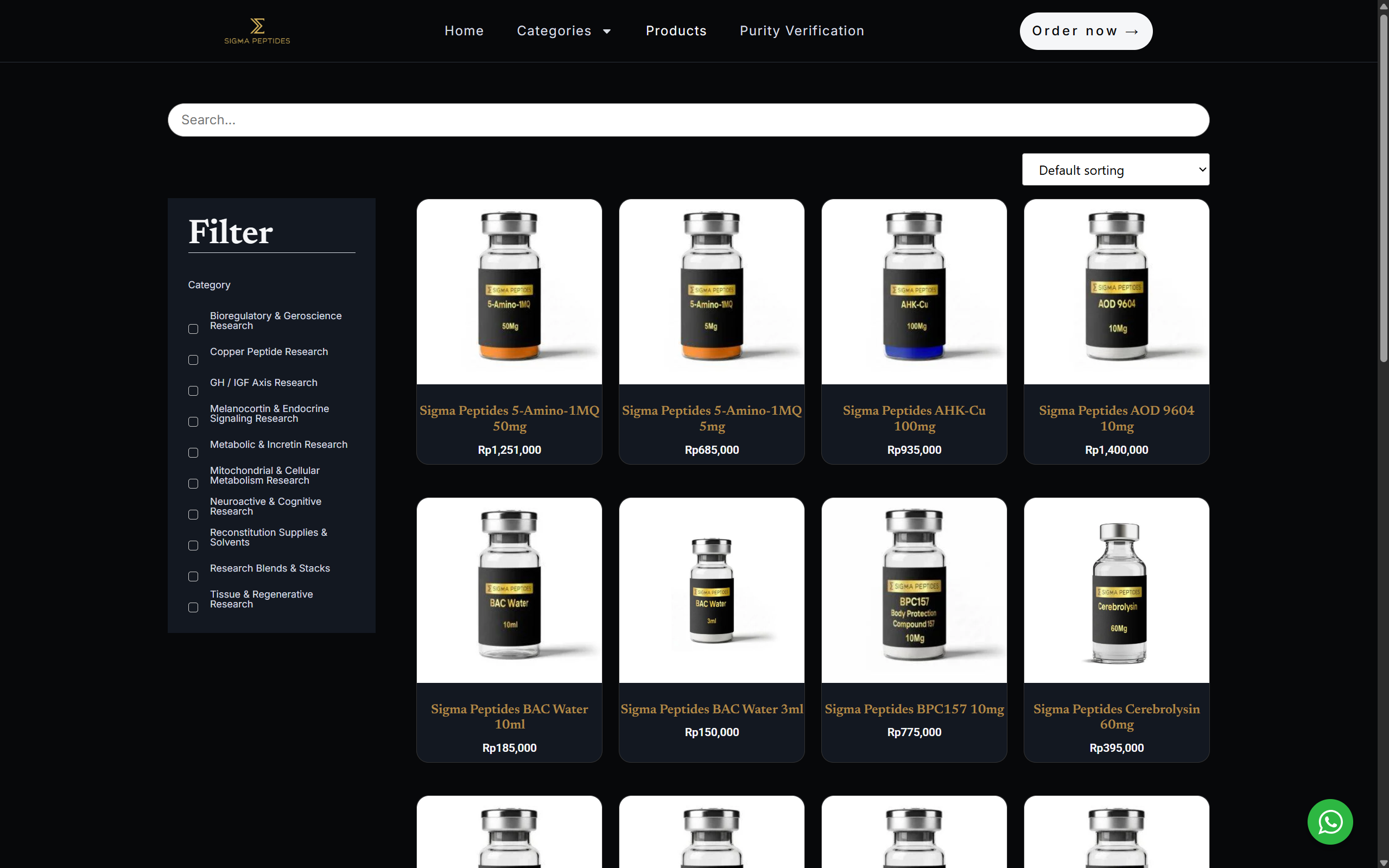
Task: Open the Home menu item
Action: click(464, 31)
